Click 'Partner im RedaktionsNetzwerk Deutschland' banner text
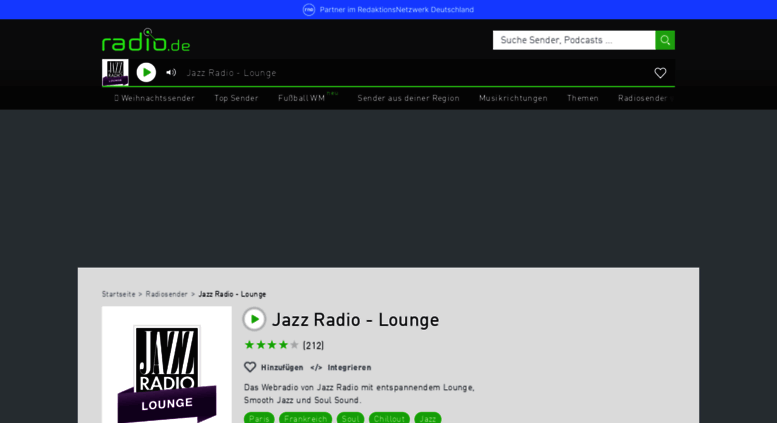Image resolution: width=777 pixels, height=423 pixels. (397, 9)
